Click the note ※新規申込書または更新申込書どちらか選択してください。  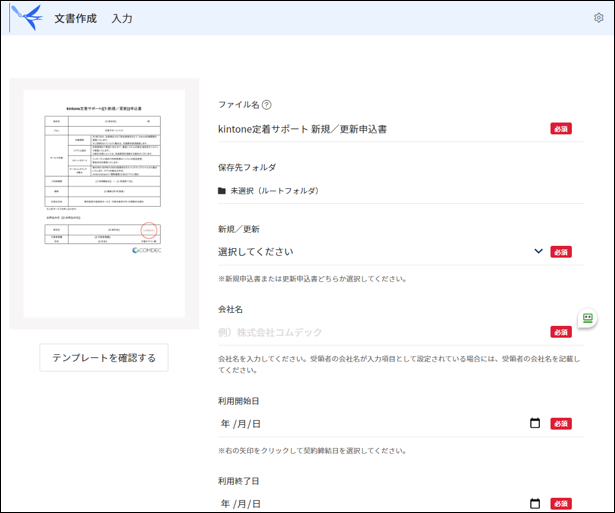(313, 279)
